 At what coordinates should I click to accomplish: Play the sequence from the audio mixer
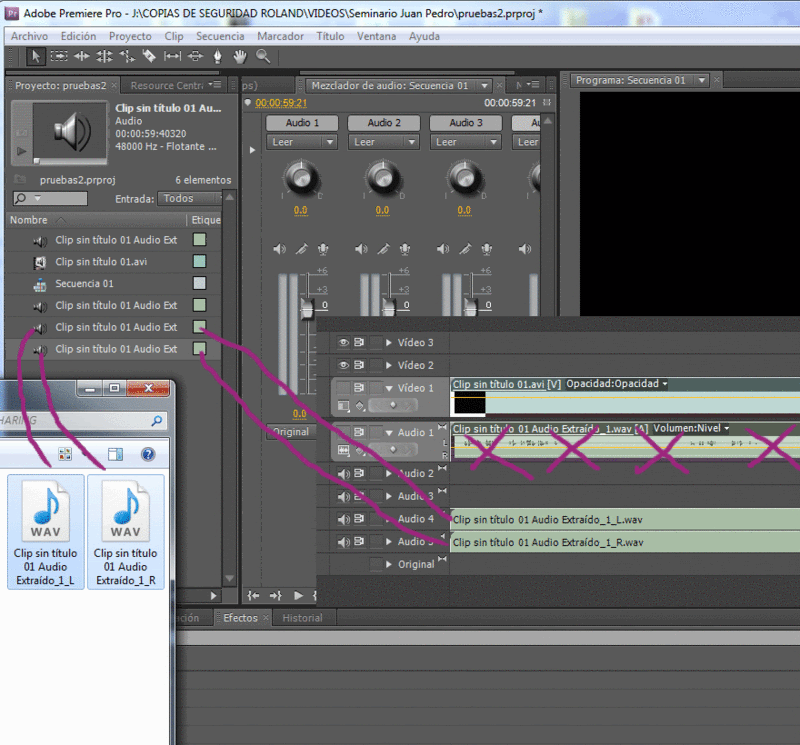pos(298,595)
